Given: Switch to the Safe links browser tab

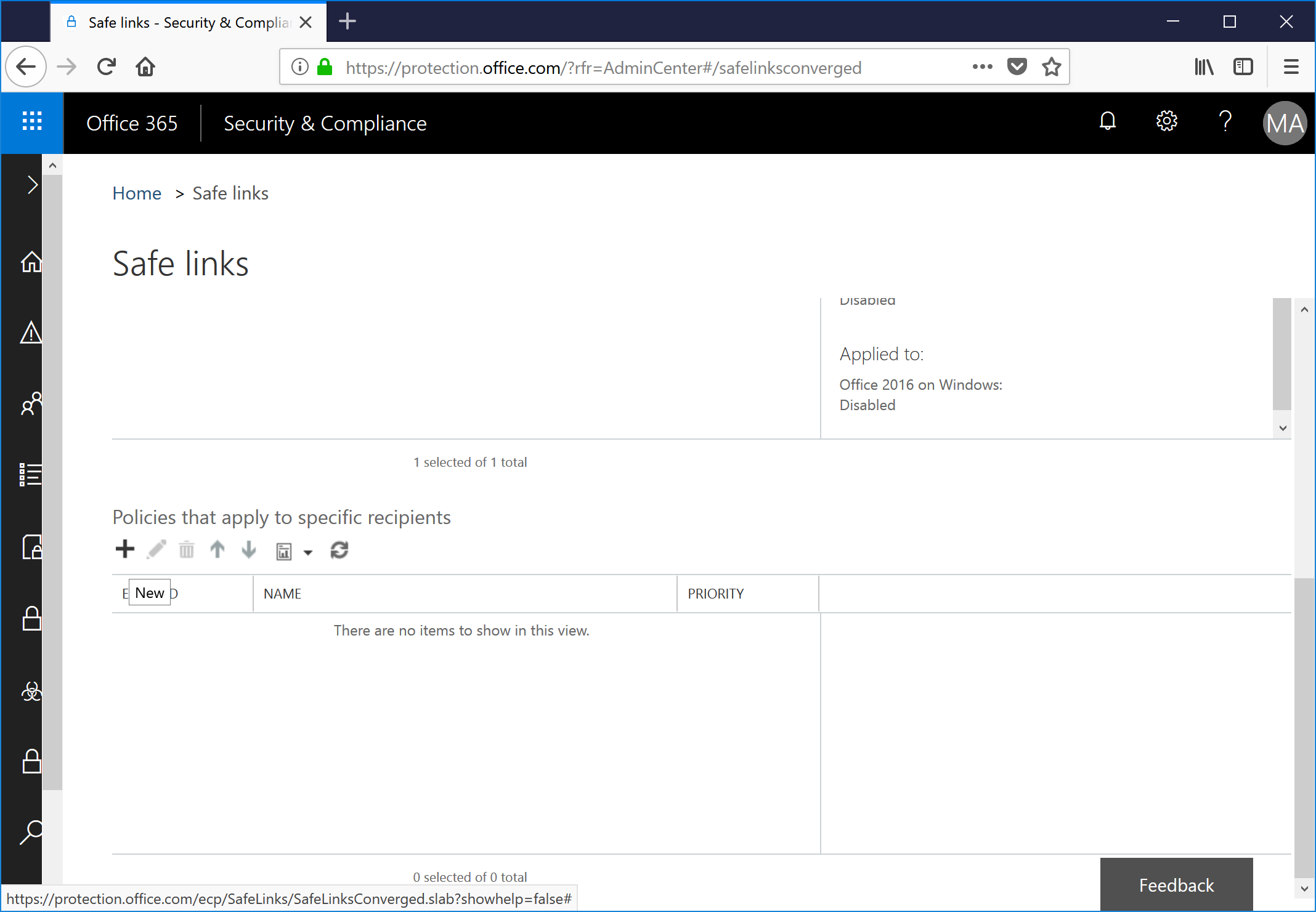Looking at the screenshot, I should click(x=179, y=22).
